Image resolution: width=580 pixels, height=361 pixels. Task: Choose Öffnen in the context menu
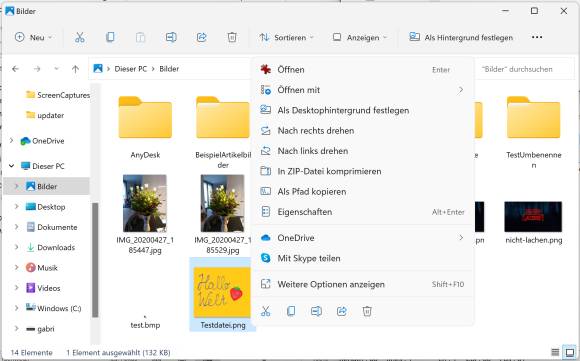coord(362,70)
